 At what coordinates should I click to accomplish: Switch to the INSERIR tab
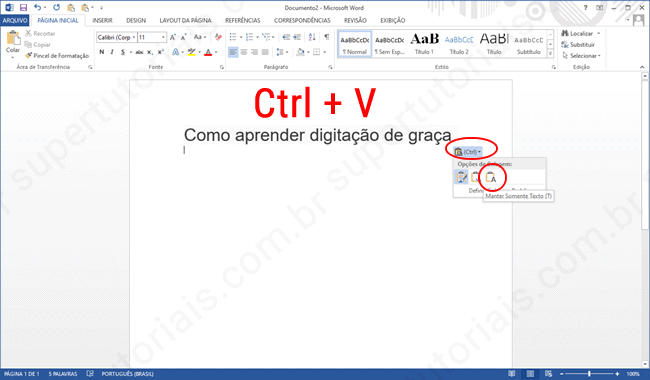pyautogui.click(x=102, y=20)
